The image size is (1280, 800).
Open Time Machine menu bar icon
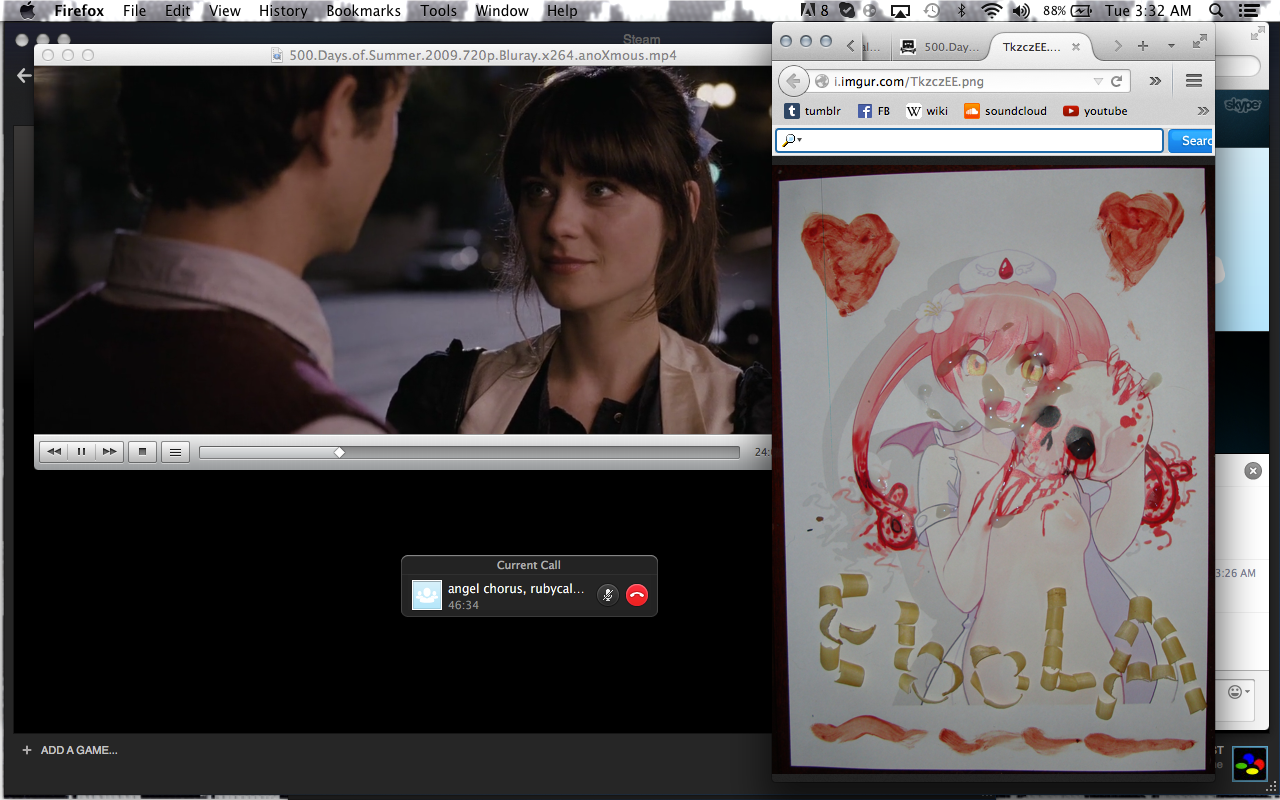[x=931, y=11]
